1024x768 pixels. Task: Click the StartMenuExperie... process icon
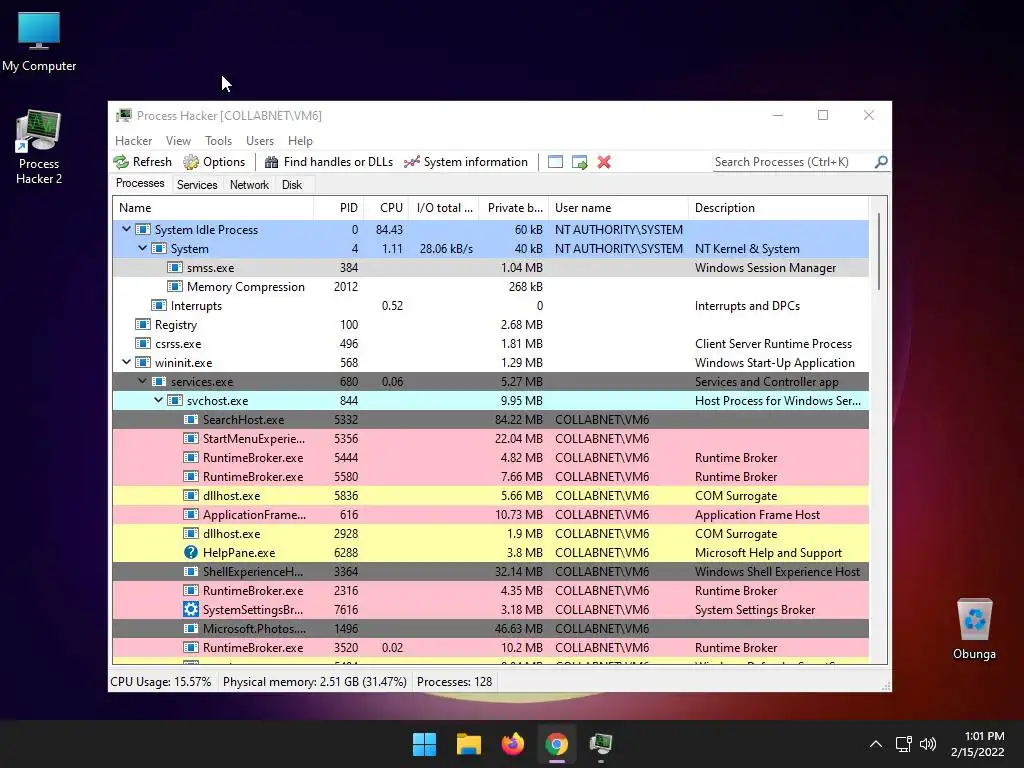[x=191, y=438]
